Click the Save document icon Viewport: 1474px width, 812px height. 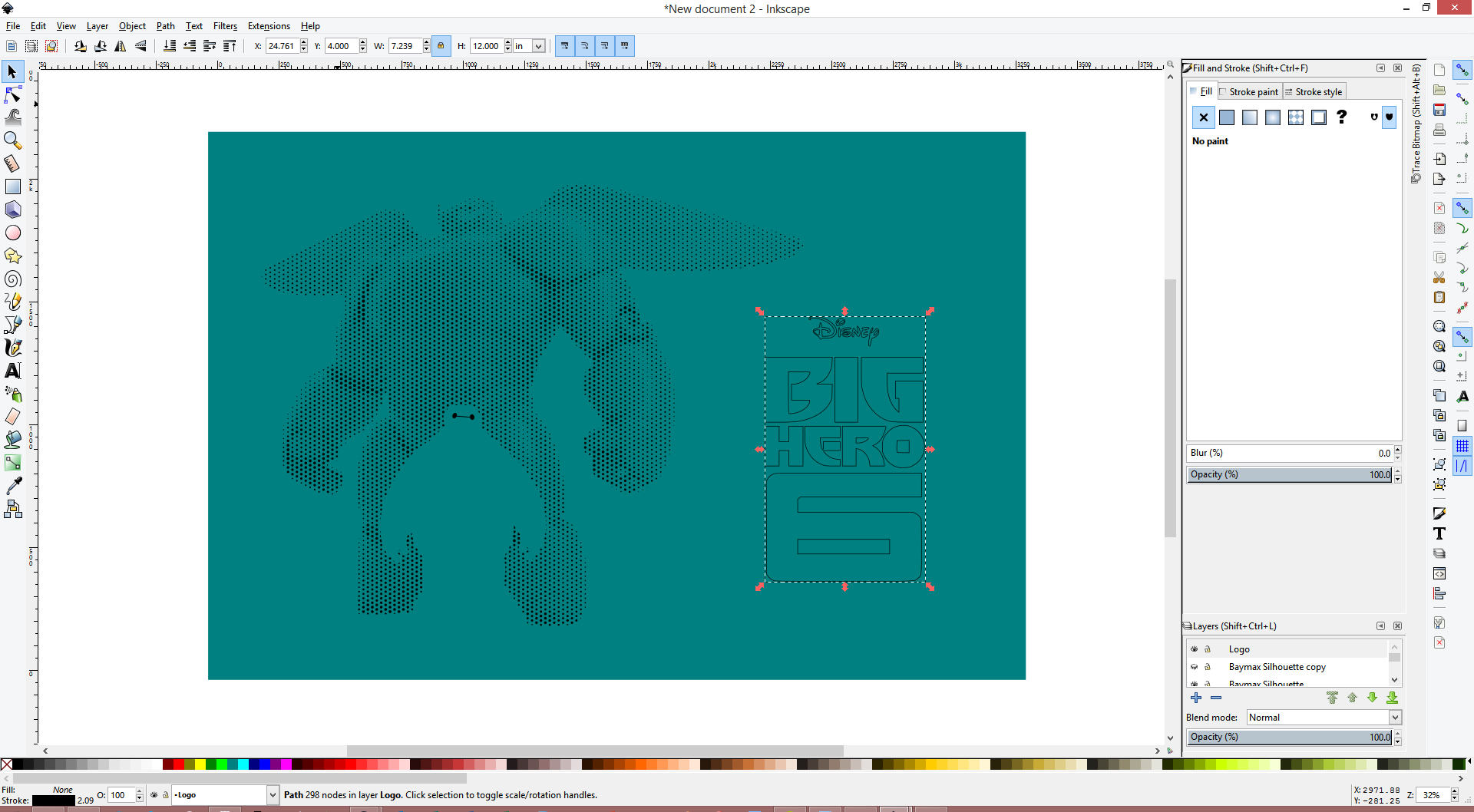tap(1439, 110)
